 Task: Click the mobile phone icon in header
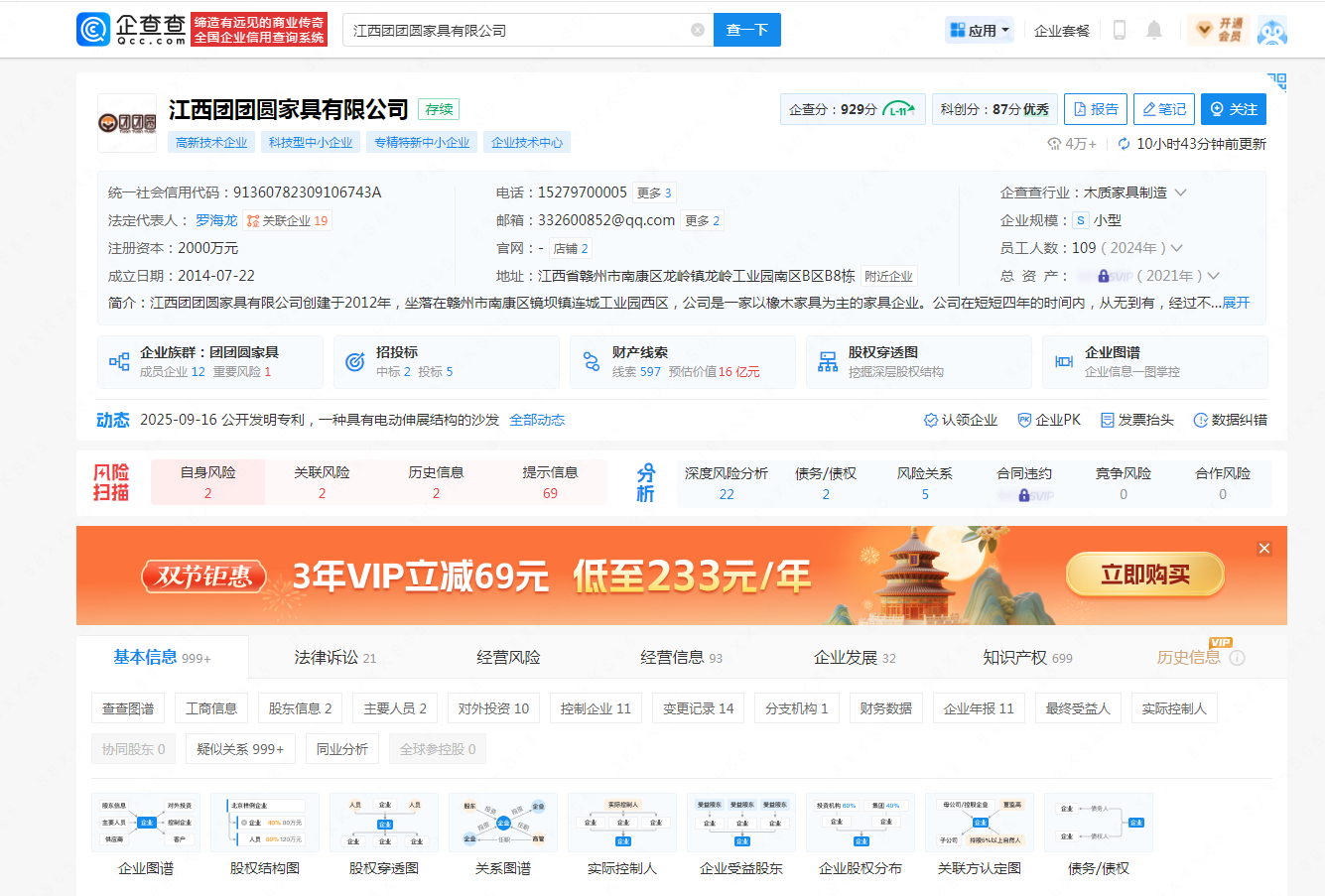(x=1120, y=30)
